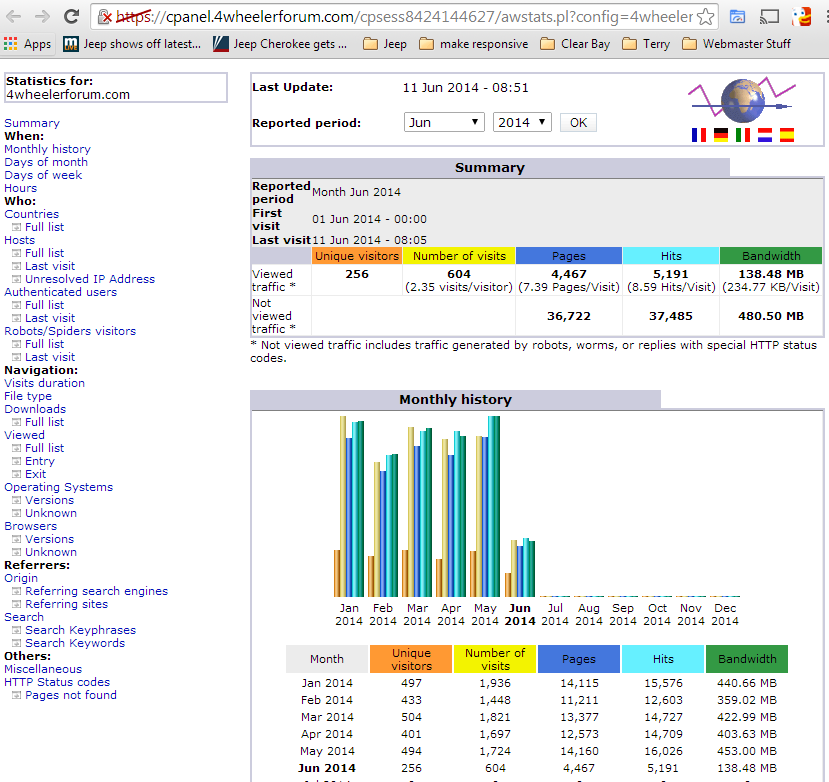Go back using the browser back arrow

[14, 16]
